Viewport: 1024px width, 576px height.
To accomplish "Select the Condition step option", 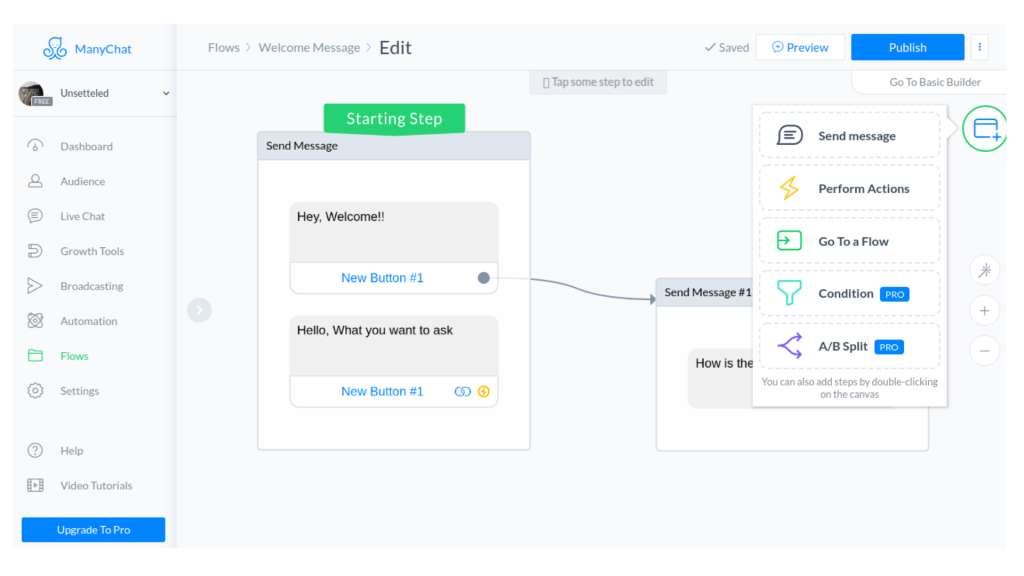I will [850, 294].
